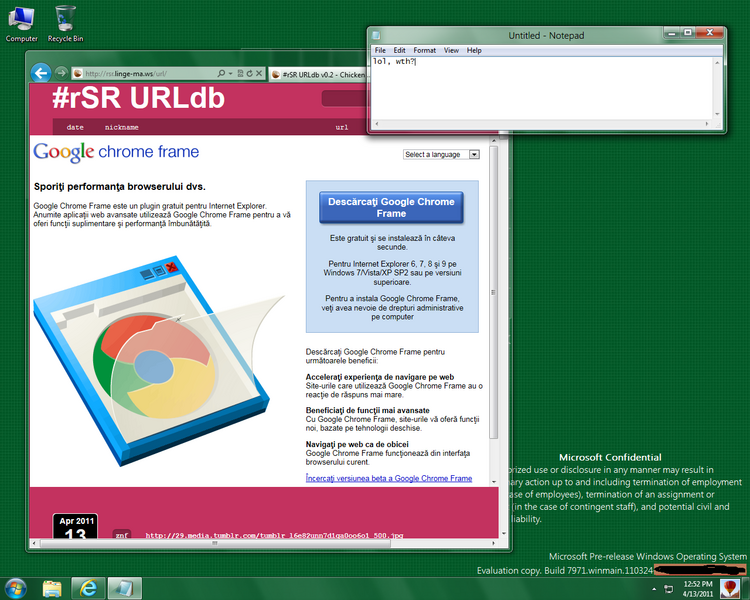The width and height of the screenshot is (750, 600).
Task: Click the nickname column header
Action: point(121,127)
